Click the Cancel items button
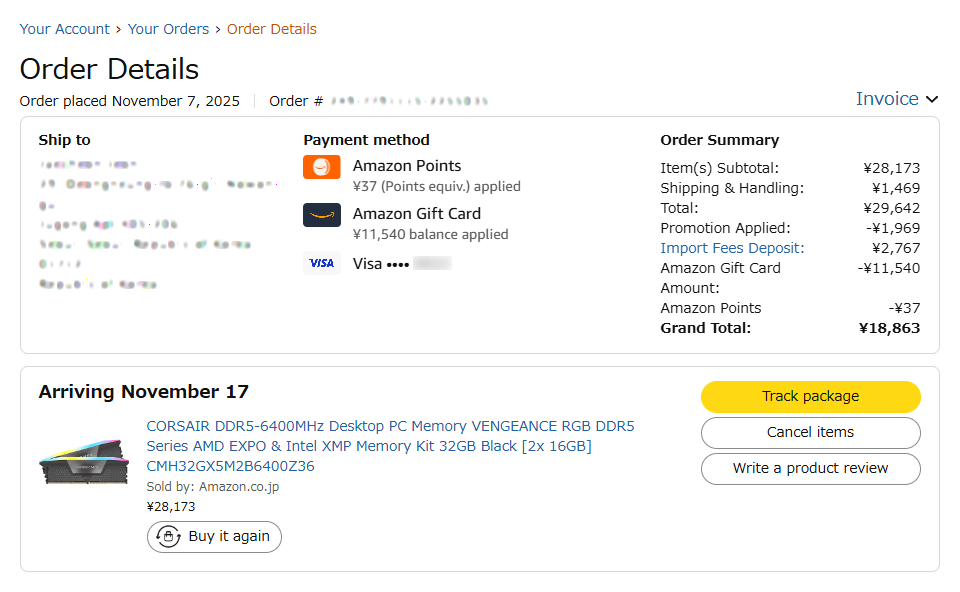 [x=810, y=433]
